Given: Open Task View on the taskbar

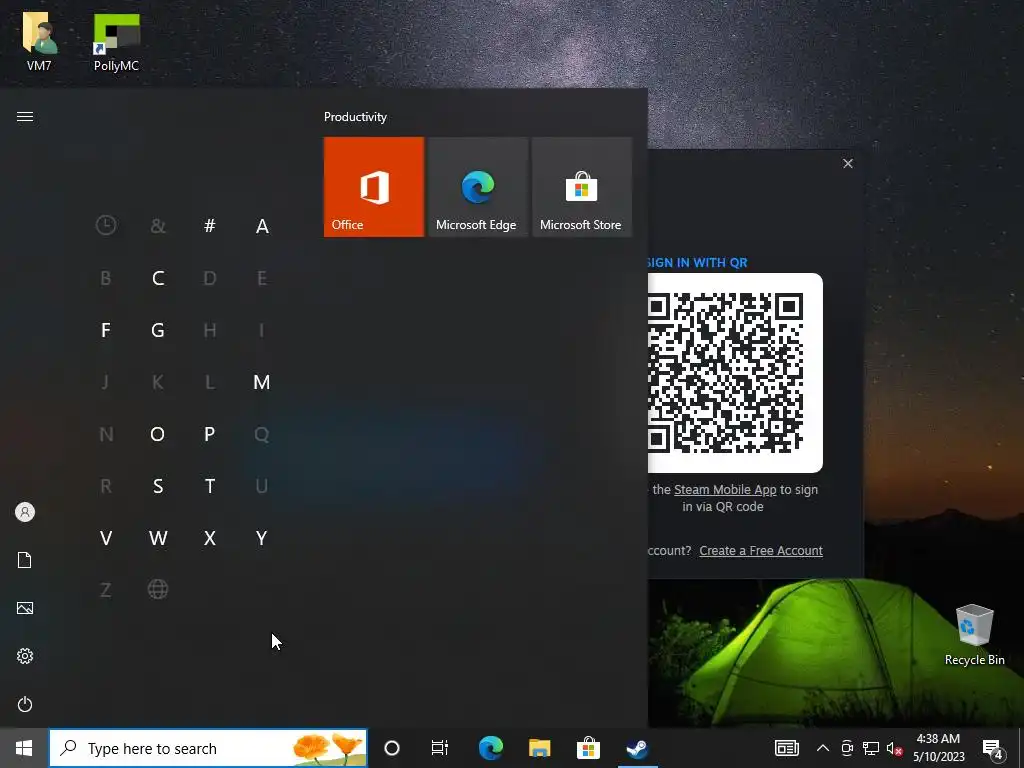Looking at the screenshot, I should 440,748.
